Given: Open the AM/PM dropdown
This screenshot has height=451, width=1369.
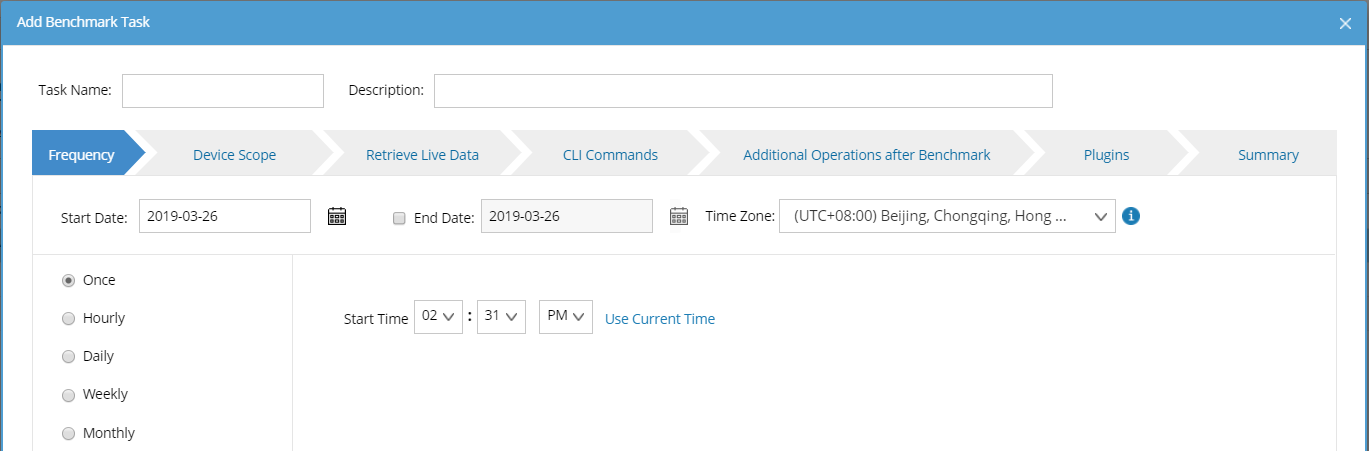Looking at the screenshot, I should [x=566, y=317].
